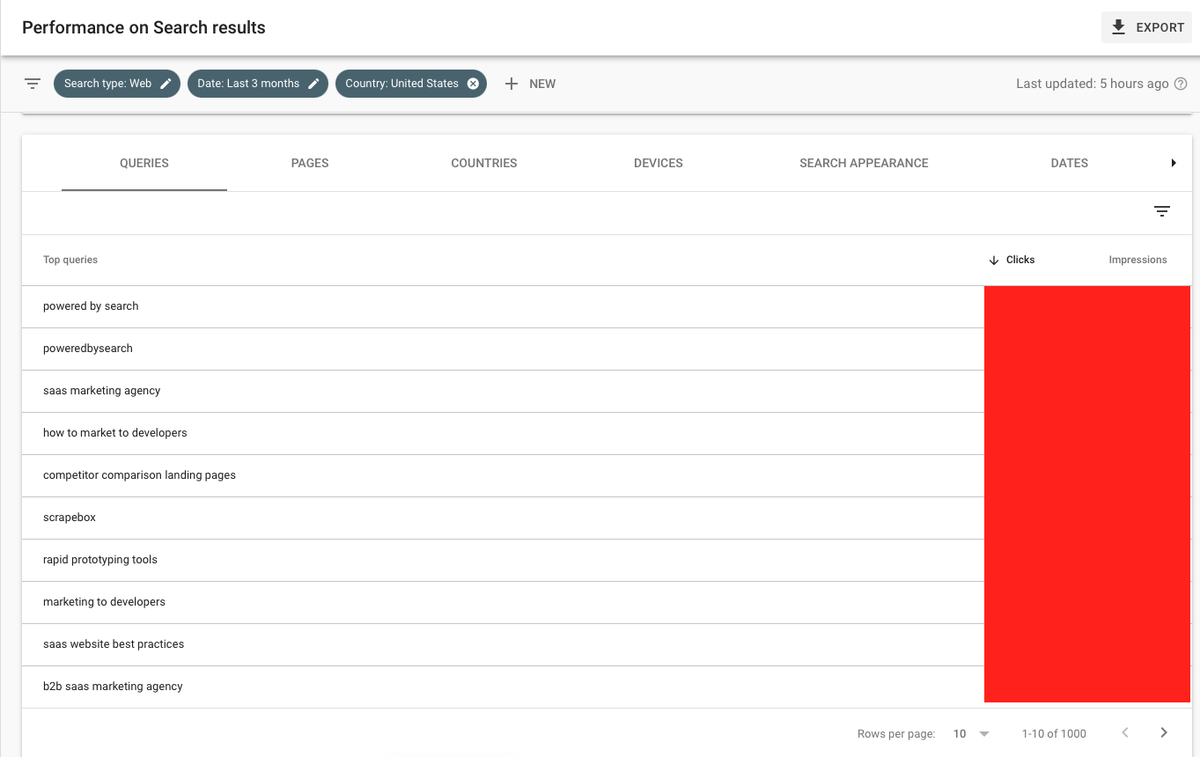Expand the Rows per page dropdown

tap(971, 734)
